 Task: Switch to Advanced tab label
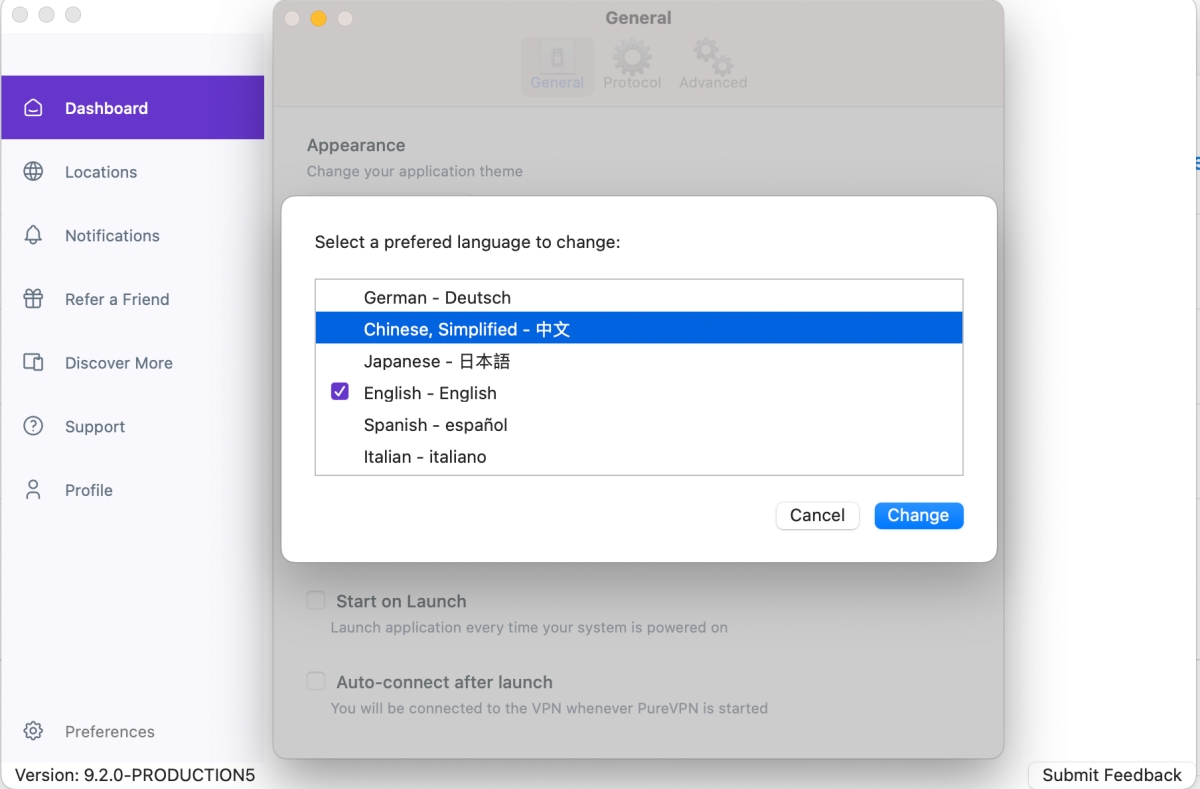click(x=713, y=83)
